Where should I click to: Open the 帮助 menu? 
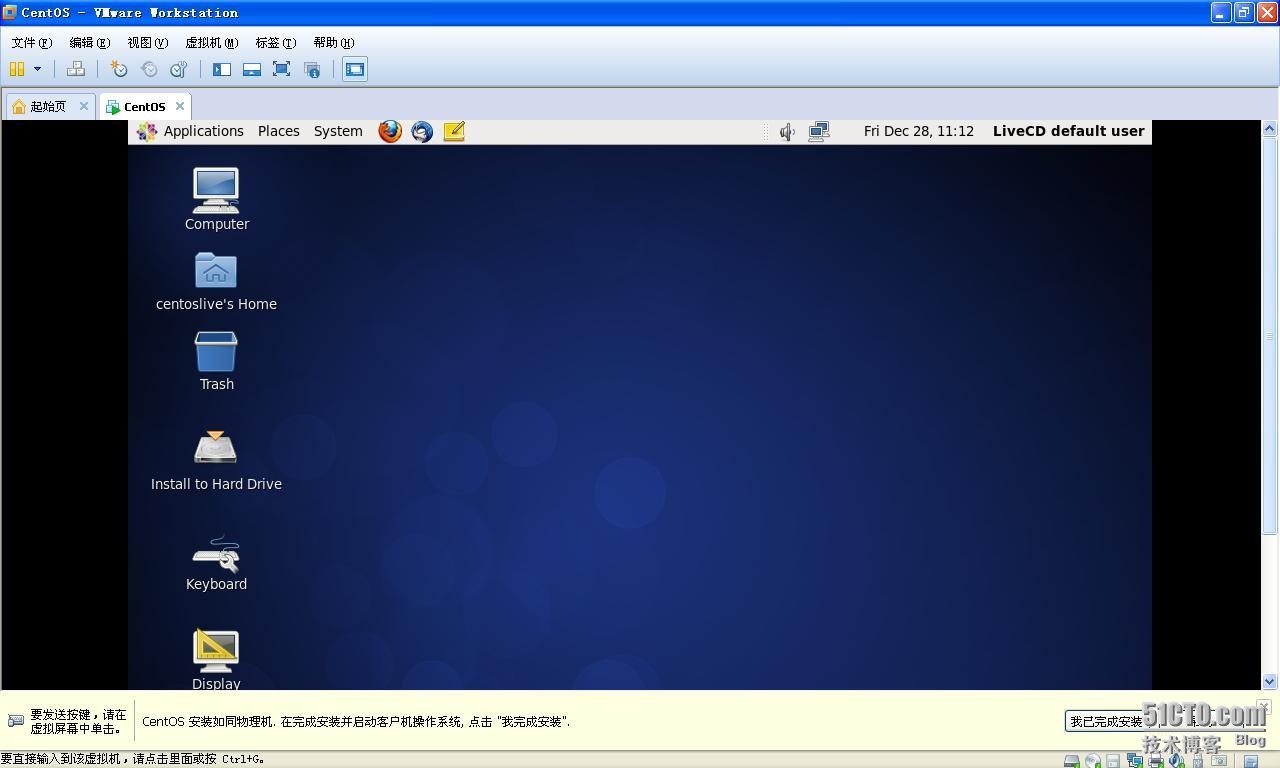pyautogui.click(x=333, y=43)
